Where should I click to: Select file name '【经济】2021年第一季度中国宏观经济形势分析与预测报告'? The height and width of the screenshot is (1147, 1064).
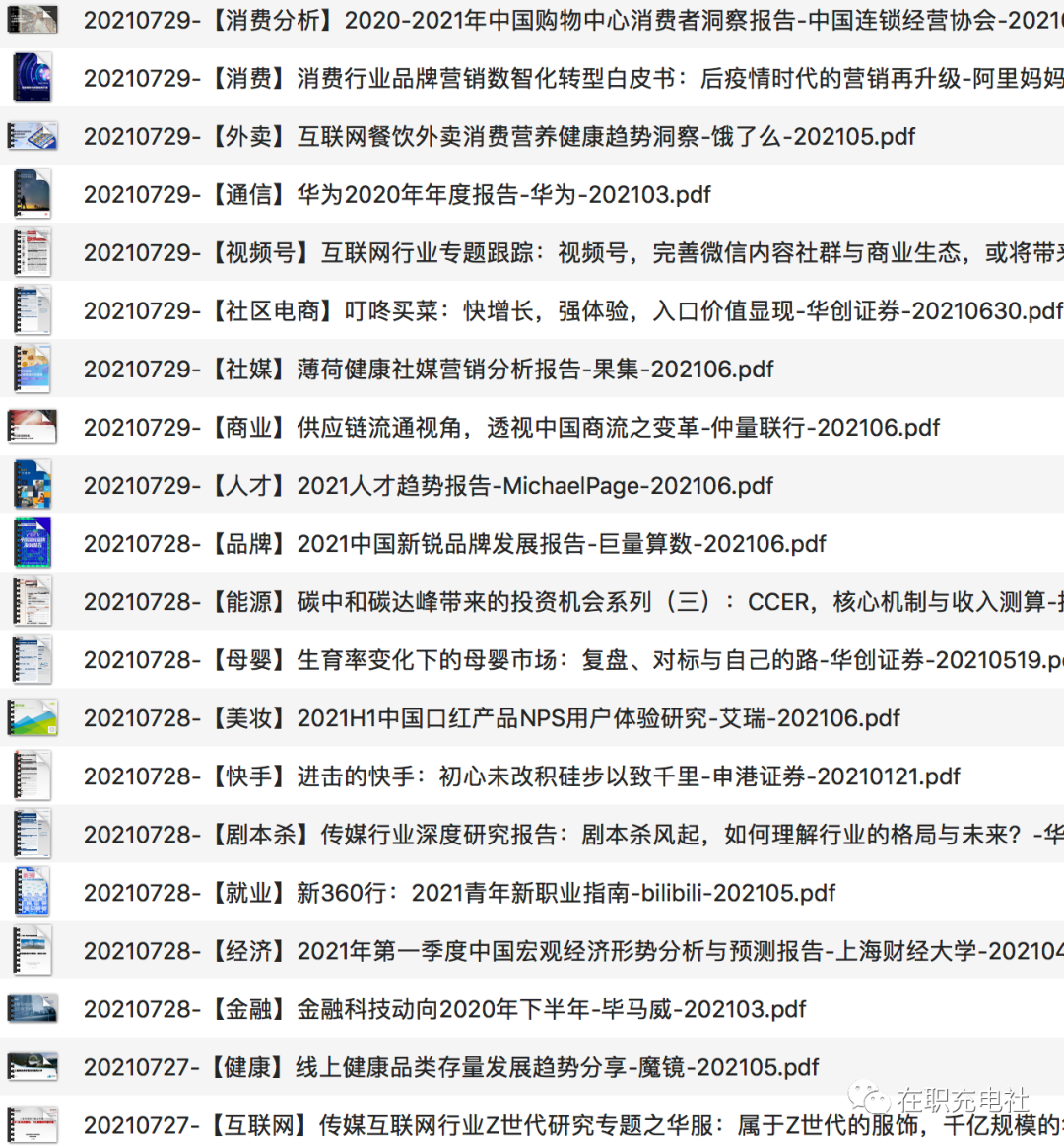pyautogui.click(x=515, y=951)
